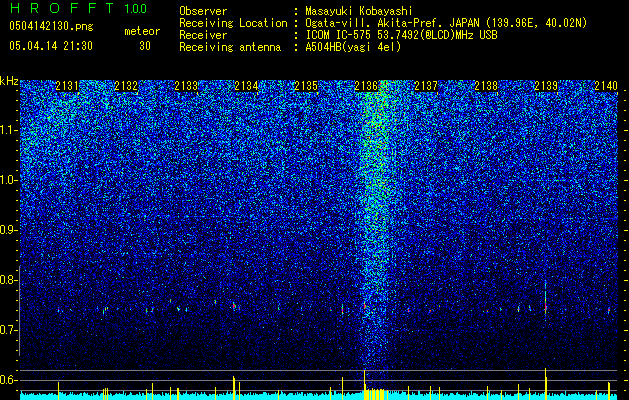Click the HROFFT 1.0.0 title text
The height and width of the screenshot is (400, 629).
click(78, 8)
